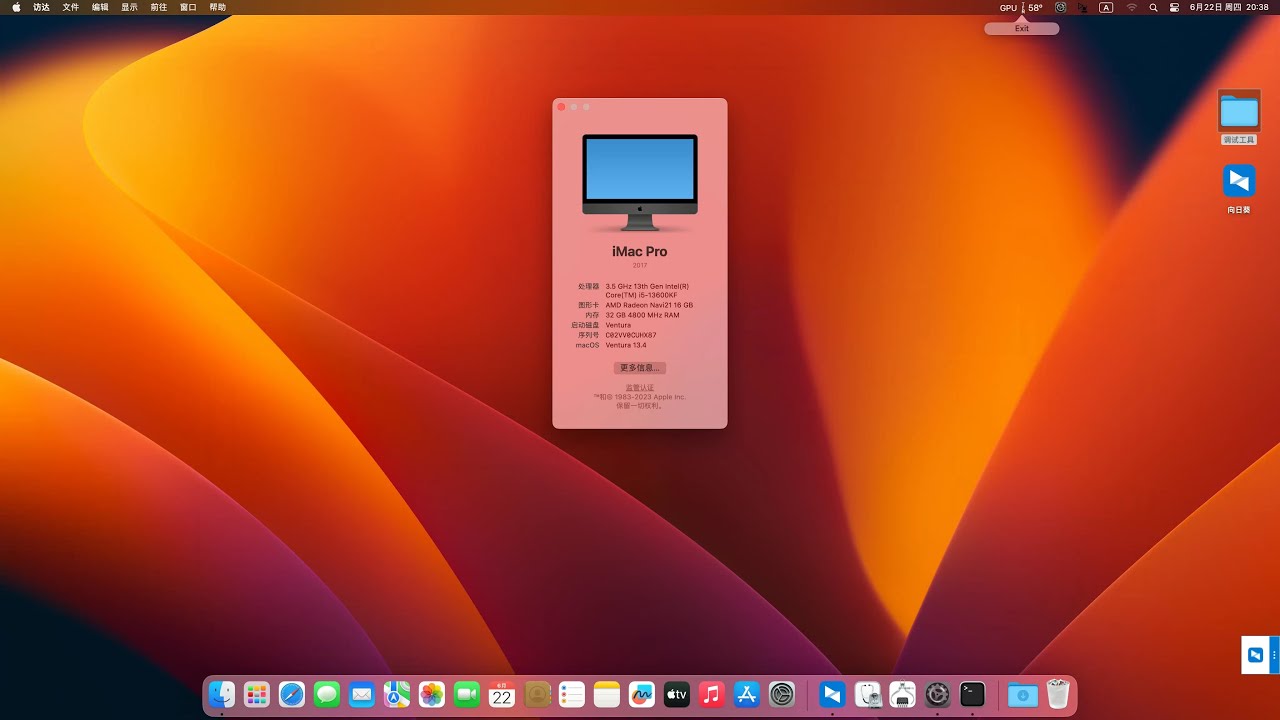
Task: Click the display status icon in menu bar
Action: coord(1083,7)
